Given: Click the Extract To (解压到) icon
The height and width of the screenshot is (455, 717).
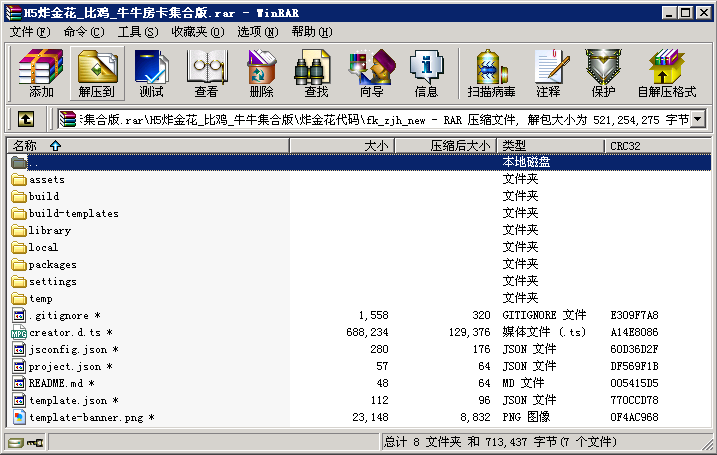Looking at the screenshot, I should coord(96,73).
